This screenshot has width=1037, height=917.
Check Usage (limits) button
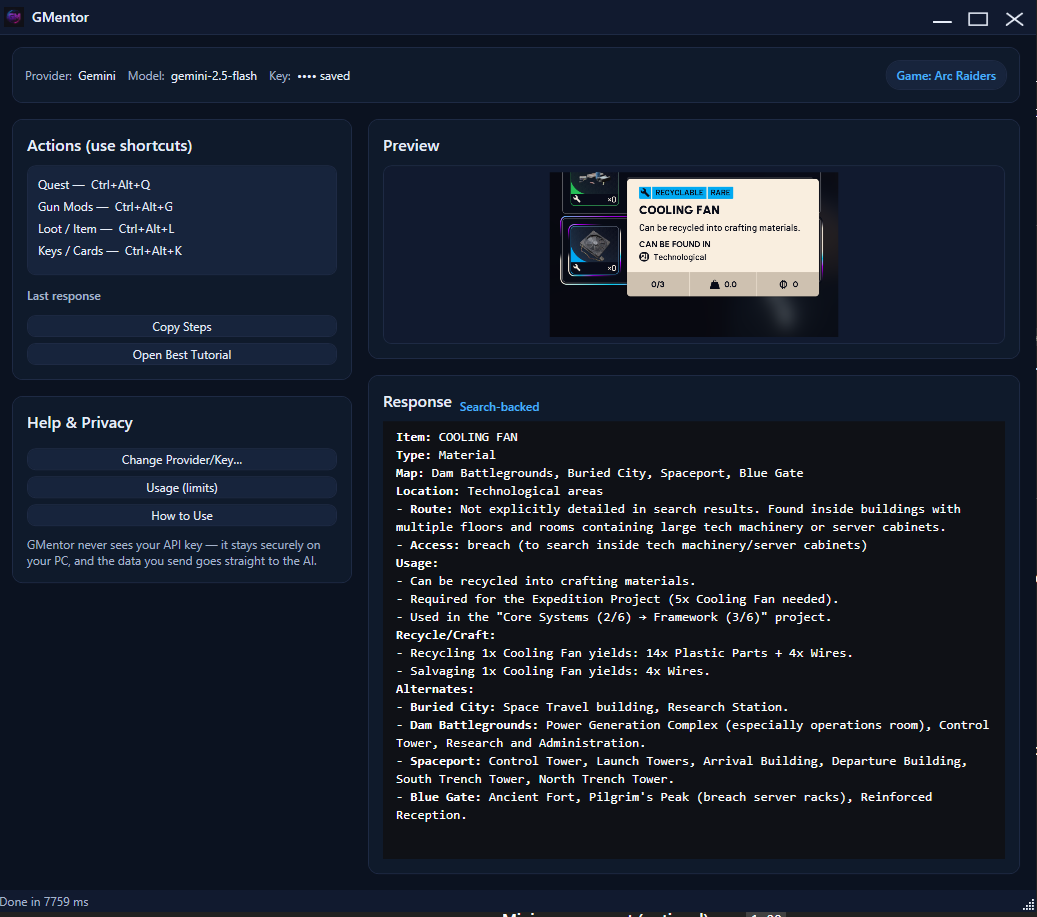(x=182, y=488)
